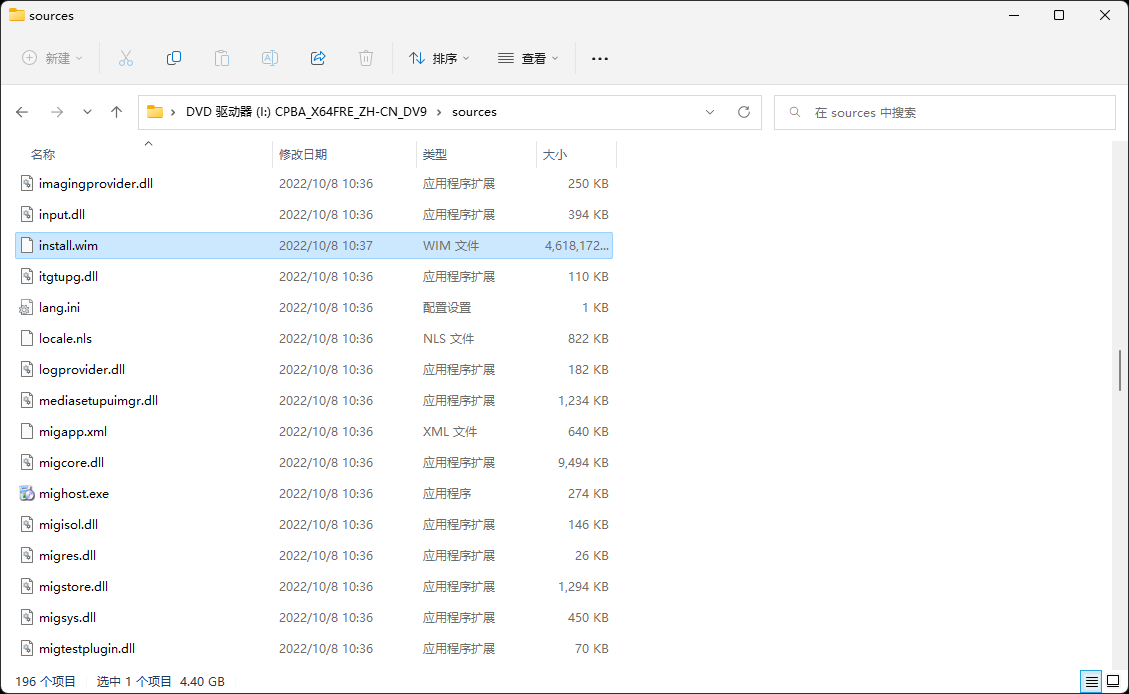The width and height of the screenshot is (1129, 694).
Task: Sort by 修改日期 column header
Action: [303, 154]
